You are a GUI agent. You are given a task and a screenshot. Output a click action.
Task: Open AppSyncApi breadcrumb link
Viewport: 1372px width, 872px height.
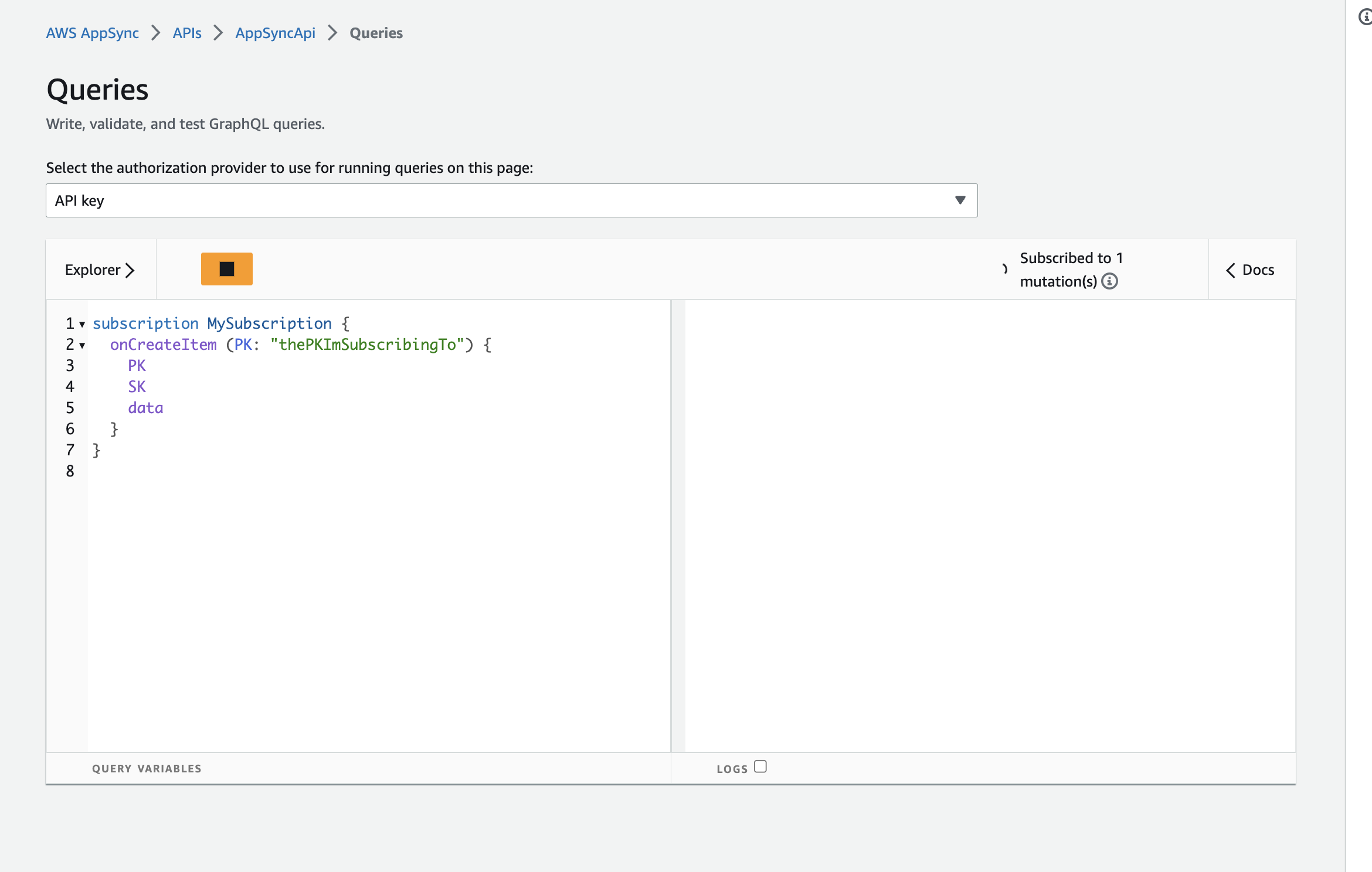coord(275,33)
